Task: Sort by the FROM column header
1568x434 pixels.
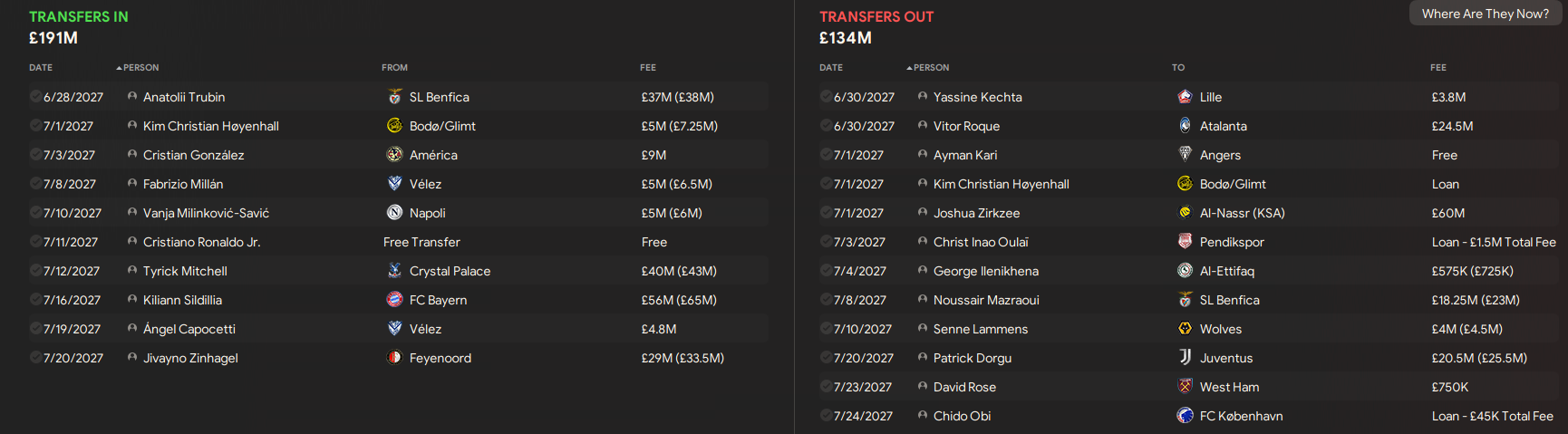Action: tap(394, 68)
